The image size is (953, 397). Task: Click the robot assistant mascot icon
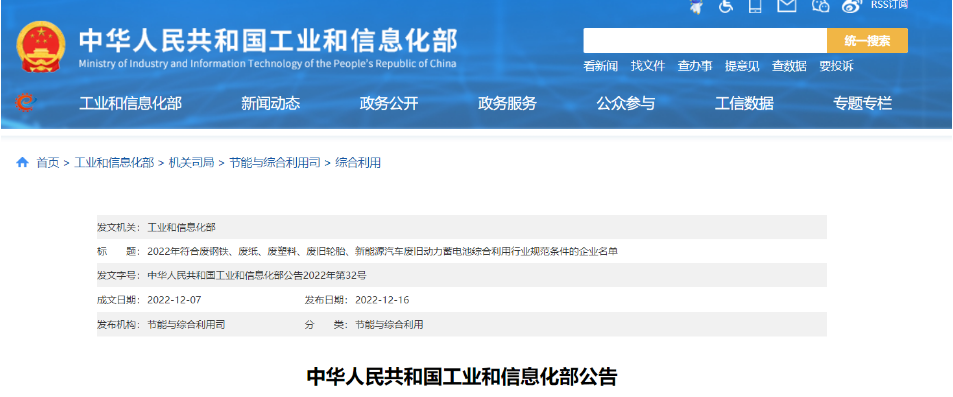click(x=697, y=6)
